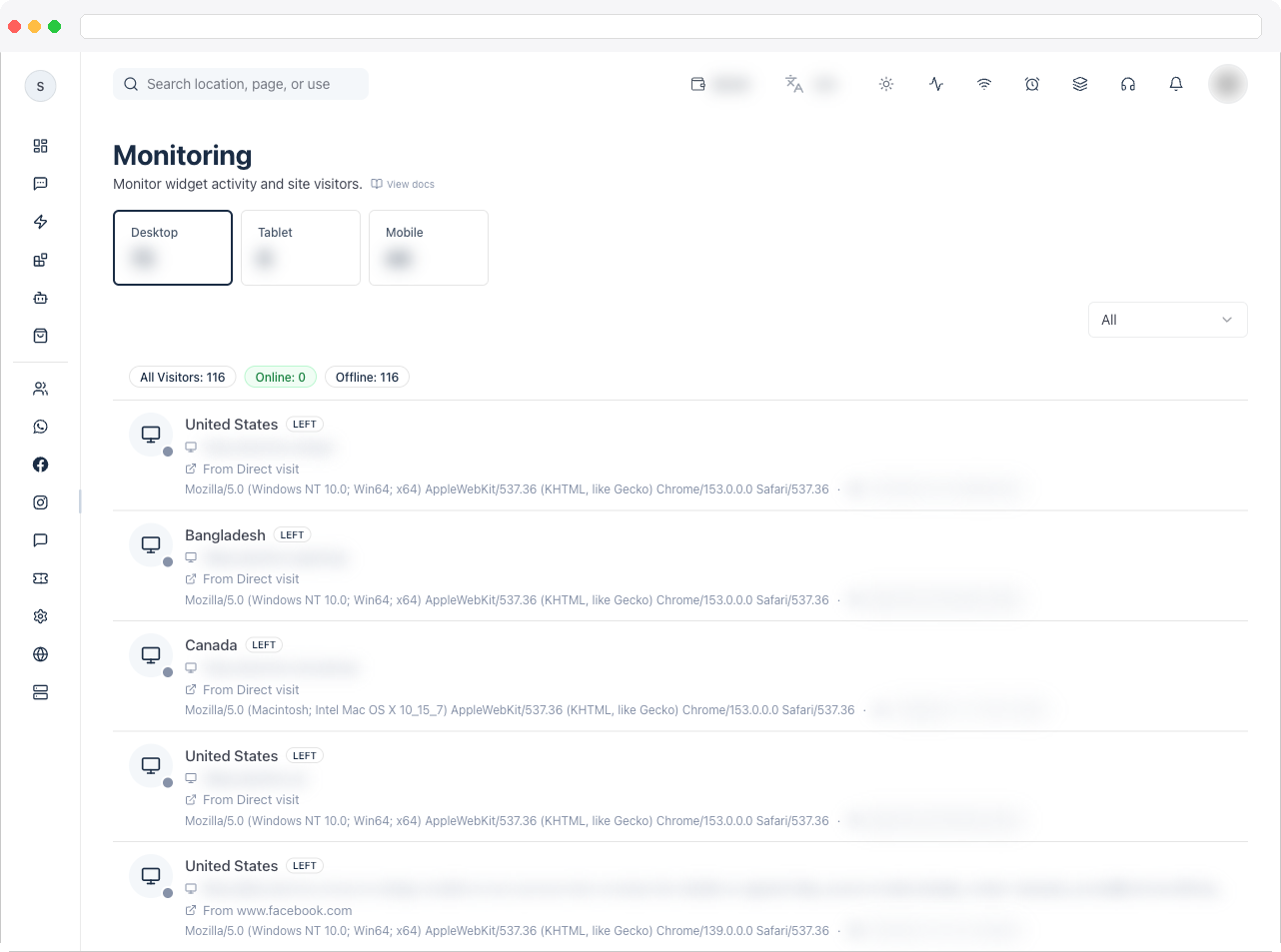Open the chat bubble with dots sidebar icon

pos(40,184)
